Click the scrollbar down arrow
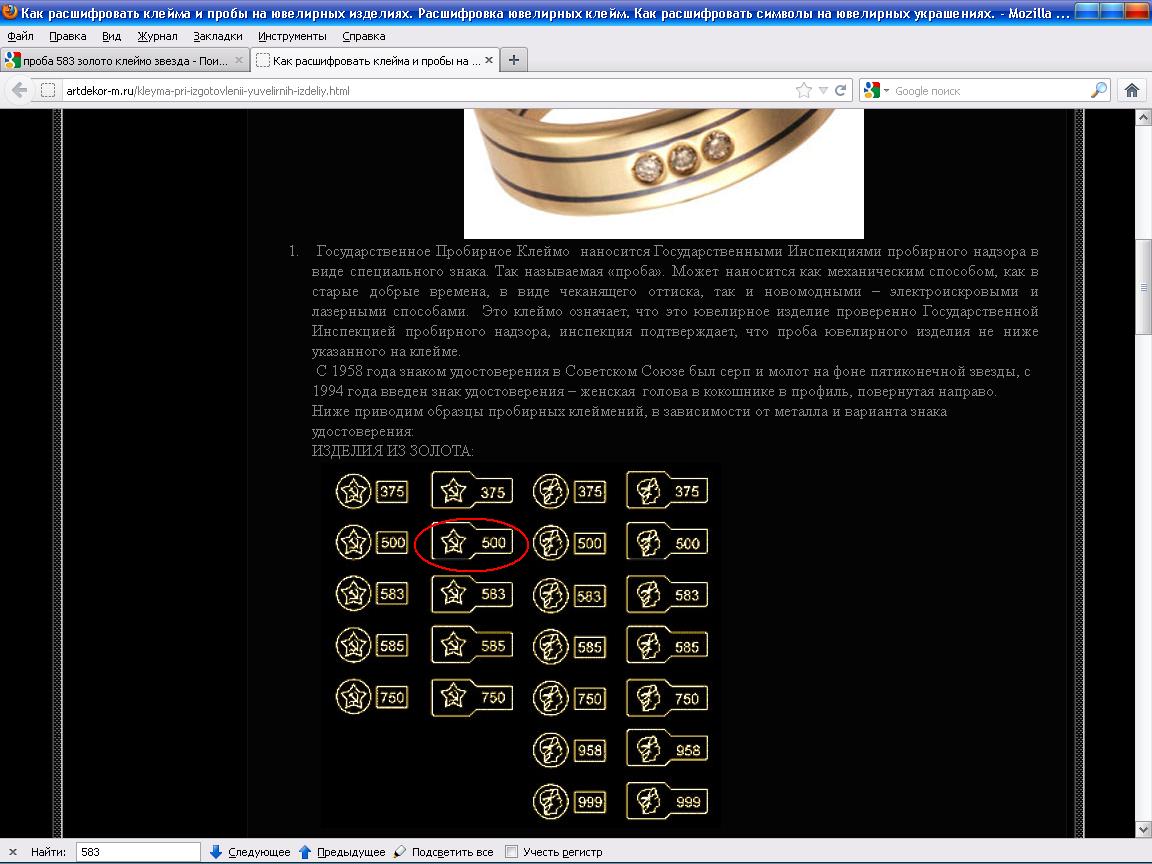 (x=1144, y=829)
